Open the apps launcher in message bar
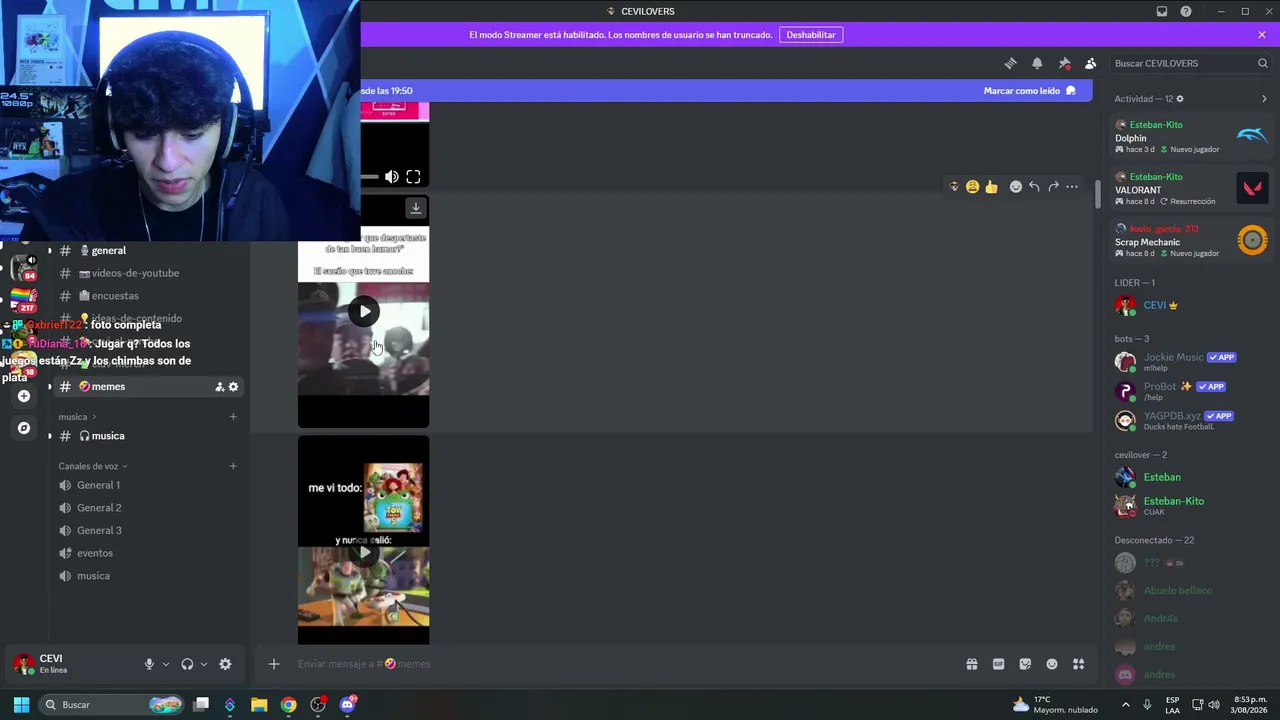 pos(1079,664)
